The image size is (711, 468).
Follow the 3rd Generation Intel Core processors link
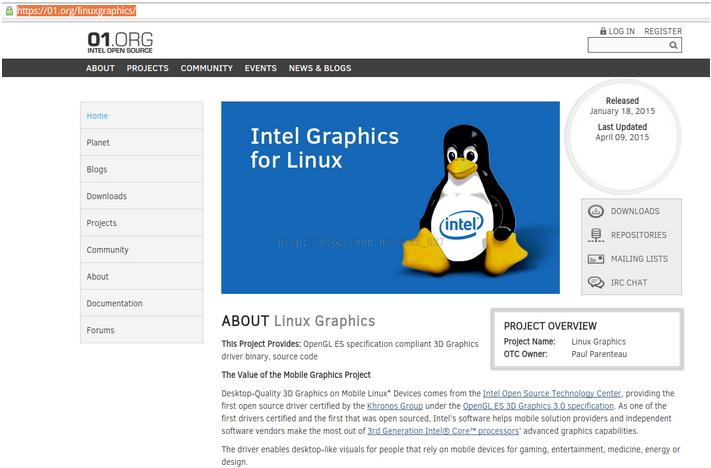443,431
